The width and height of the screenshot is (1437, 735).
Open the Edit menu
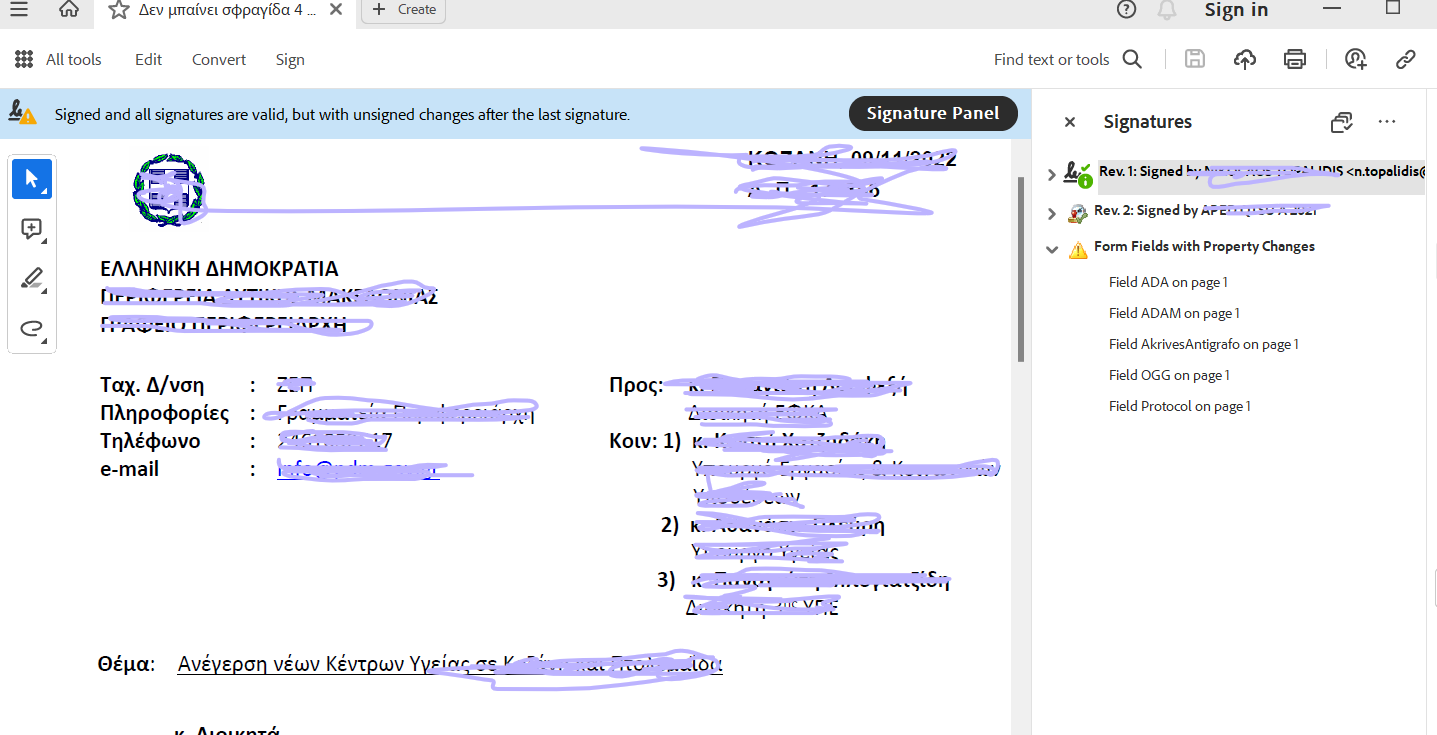pyautogui.click(x=148, y=60)
